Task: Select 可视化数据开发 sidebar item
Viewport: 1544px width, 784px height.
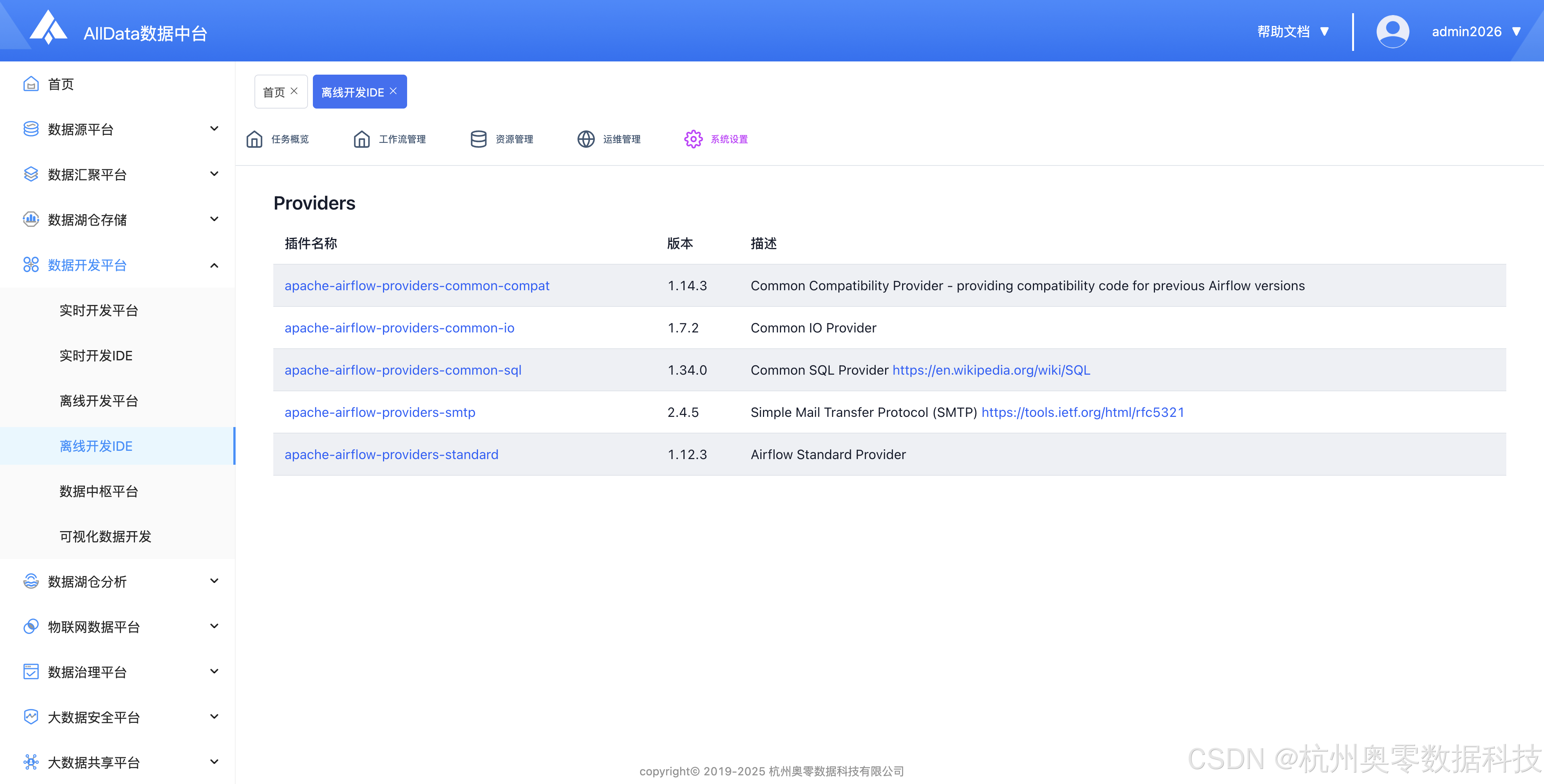Action: click(x=105, y=536)
